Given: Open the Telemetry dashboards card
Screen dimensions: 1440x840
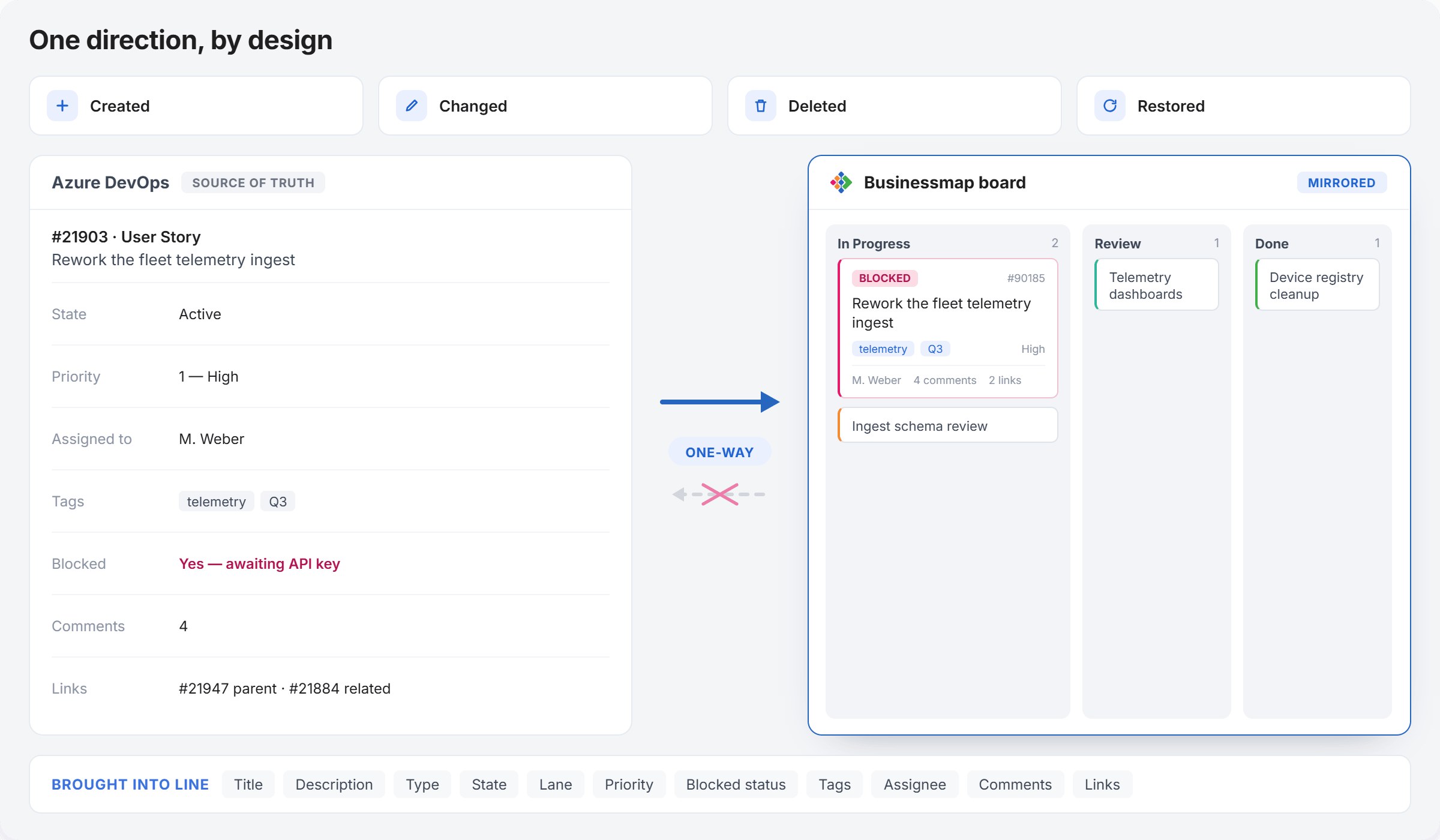Looking at the screenshot, I should pyautogui.click(x=1157, y=285).
